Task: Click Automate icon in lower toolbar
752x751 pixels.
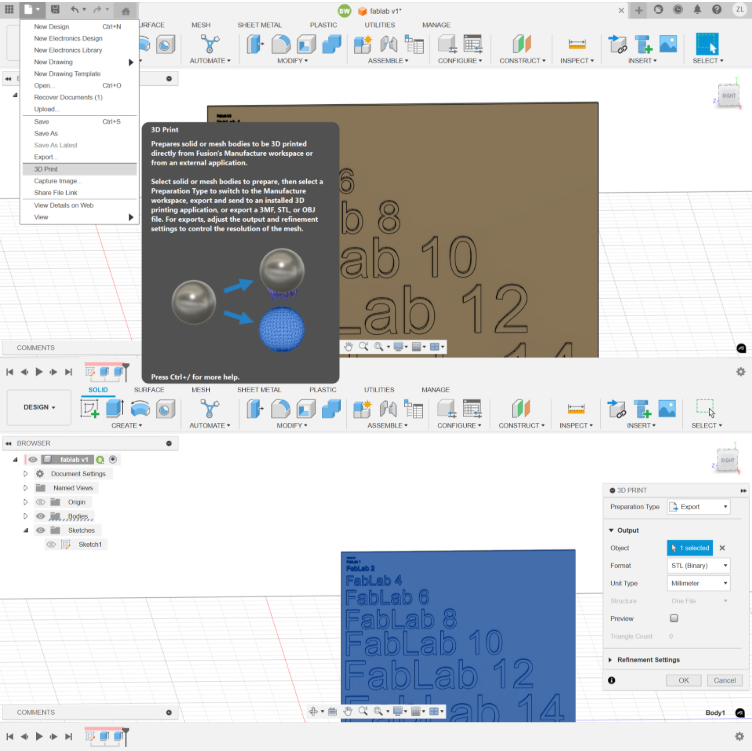Action: (x=210, y=409)
